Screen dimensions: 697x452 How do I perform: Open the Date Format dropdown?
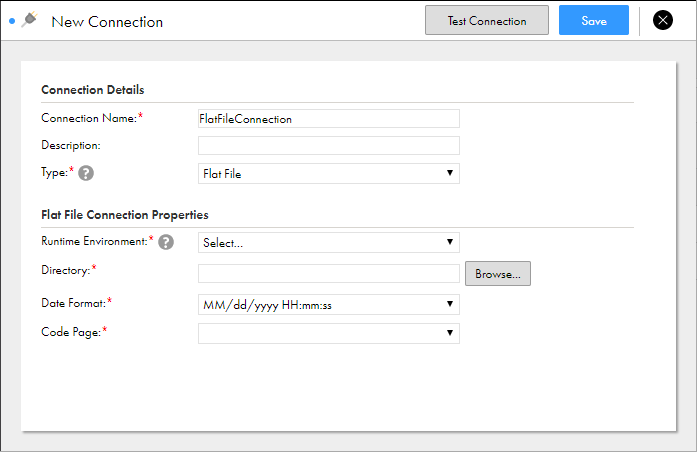point(328,304)
